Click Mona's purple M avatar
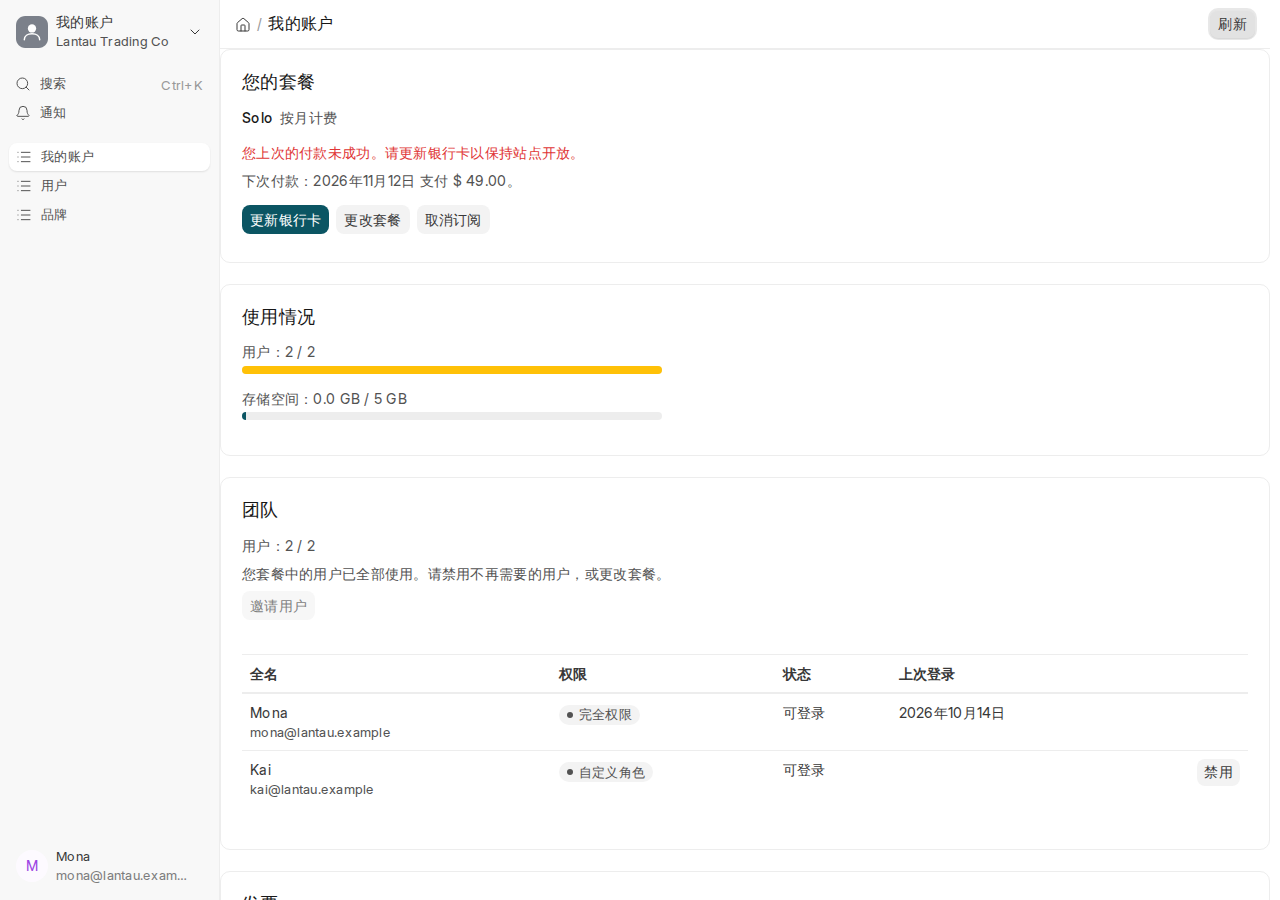1280x900 pixels. (32, 866)
